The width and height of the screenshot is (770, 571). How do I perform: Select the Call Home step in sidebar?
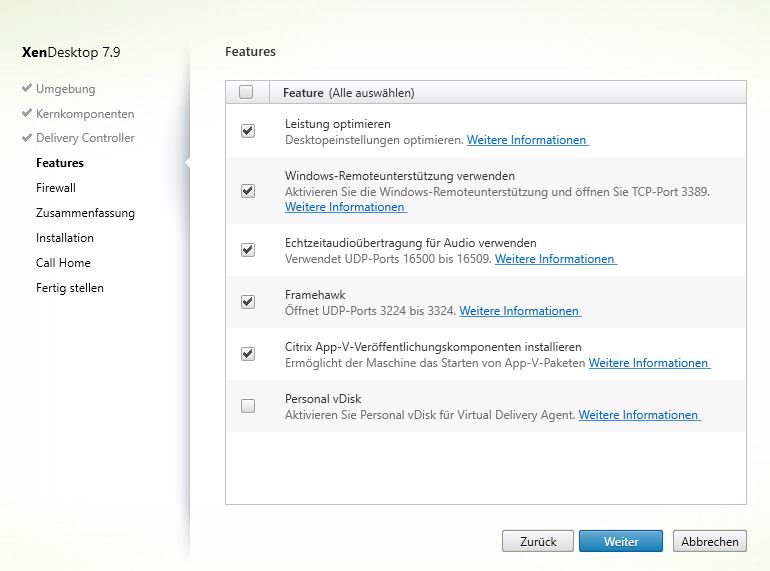[x=63, y=263]
